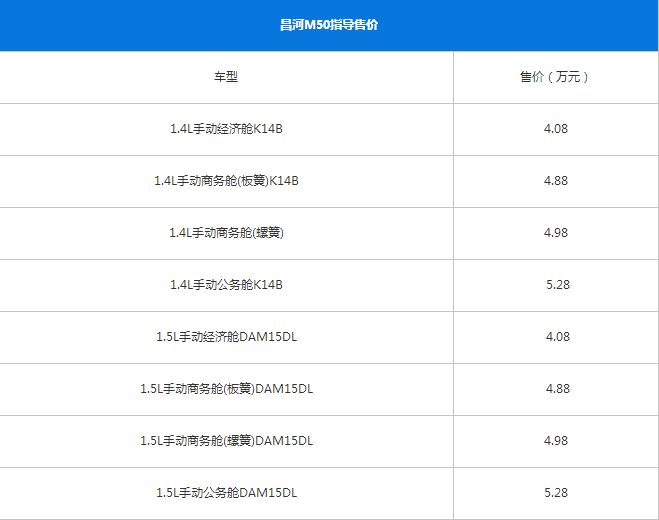Click price 5.28 for 1.5L手动公务舱DAM15DL
Viewport: 659px width, 520px height.
point(556,493)
